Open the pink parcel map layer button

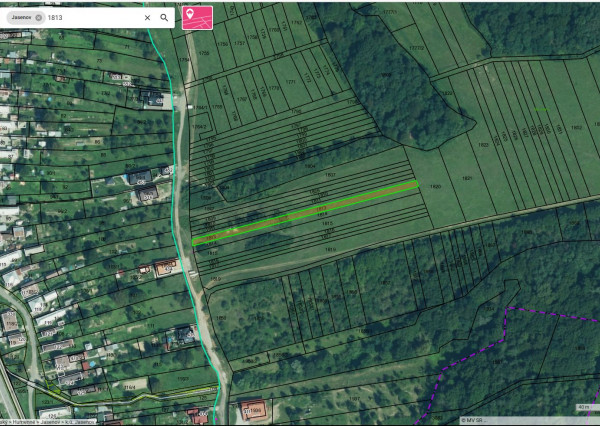coord(197,17)
